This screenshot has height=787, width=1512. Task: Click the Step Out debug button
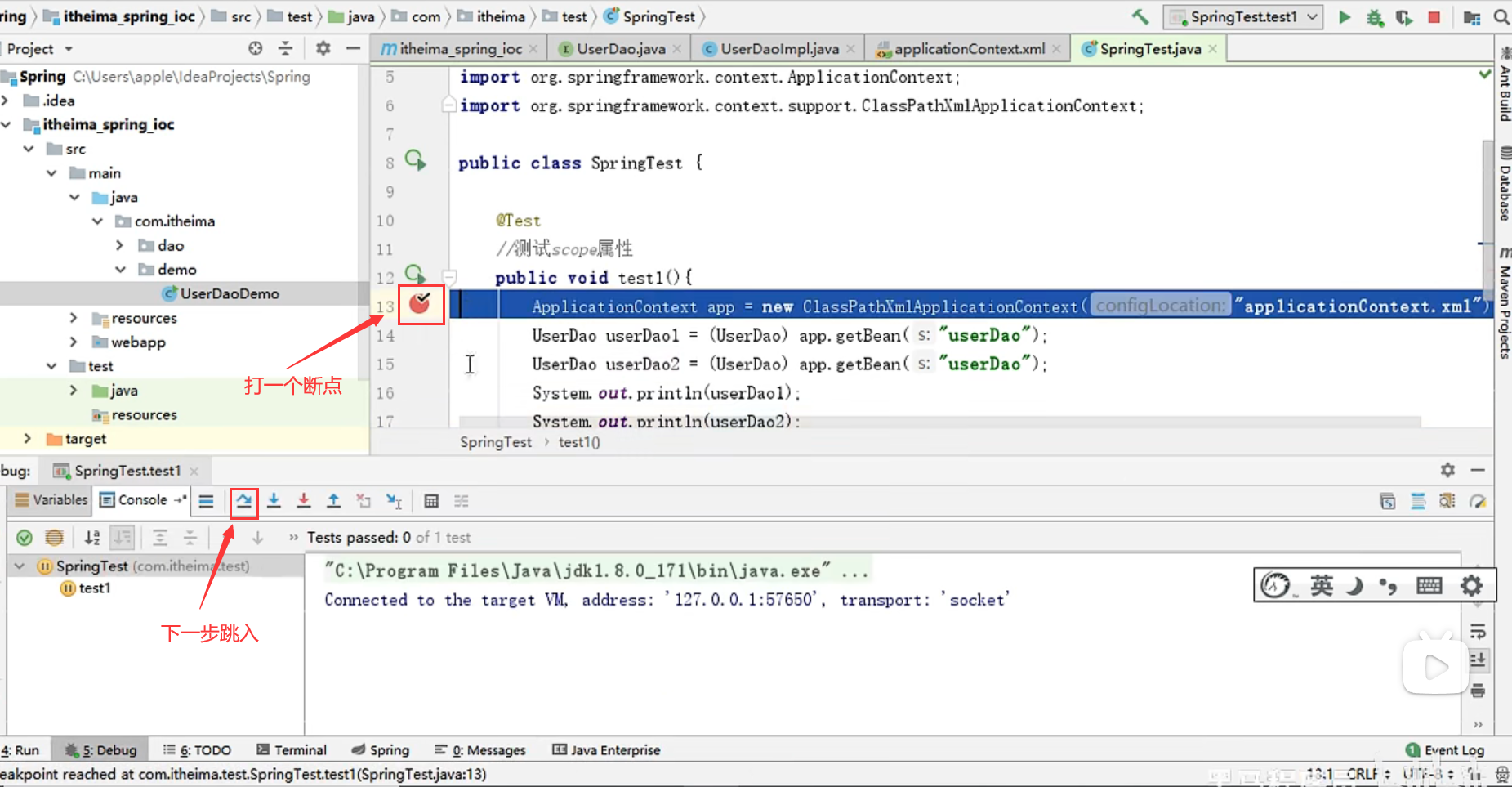tap(333, 501)
